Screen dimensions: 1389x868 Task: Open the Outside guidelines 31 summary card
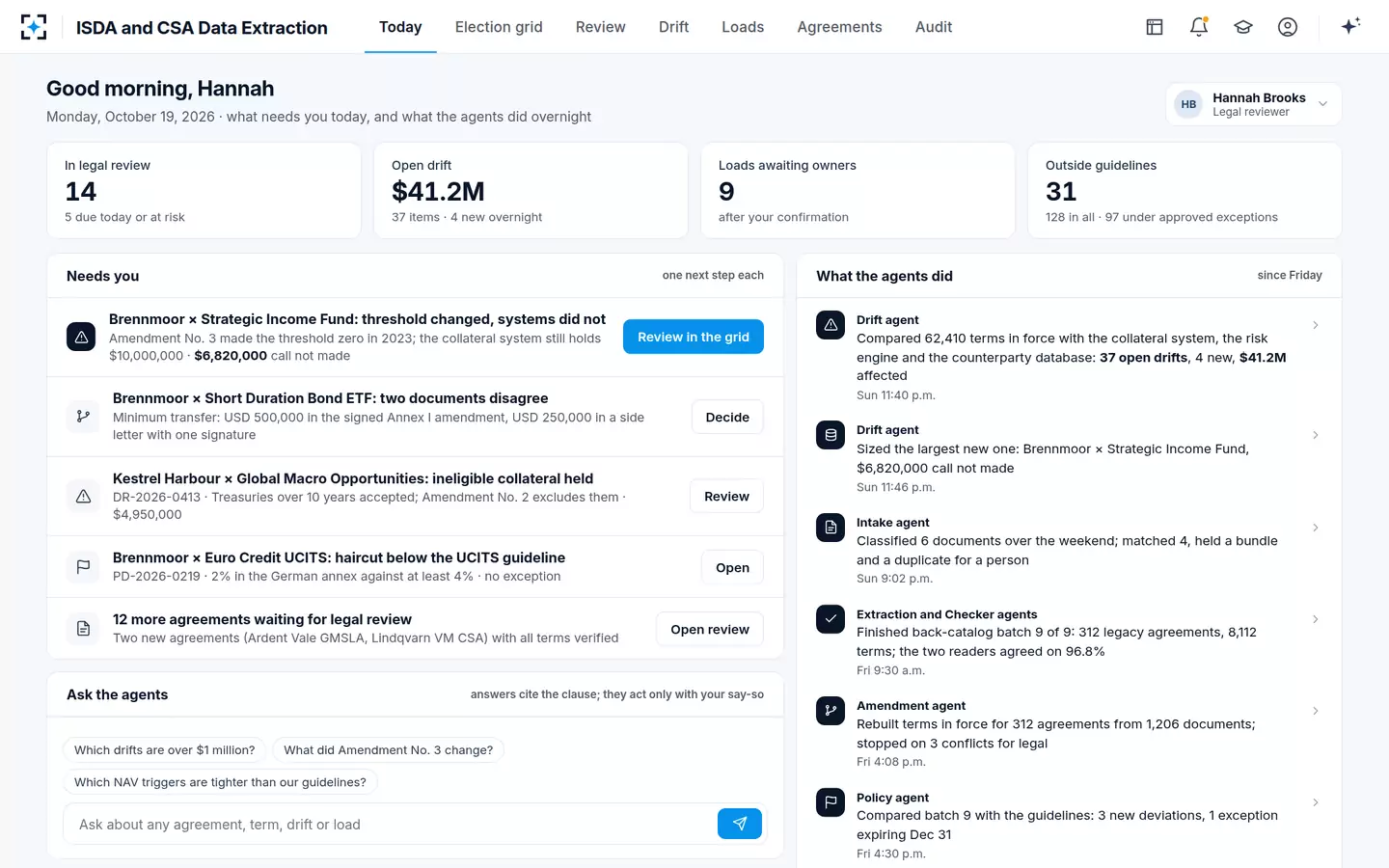(x=1185, y=191)
